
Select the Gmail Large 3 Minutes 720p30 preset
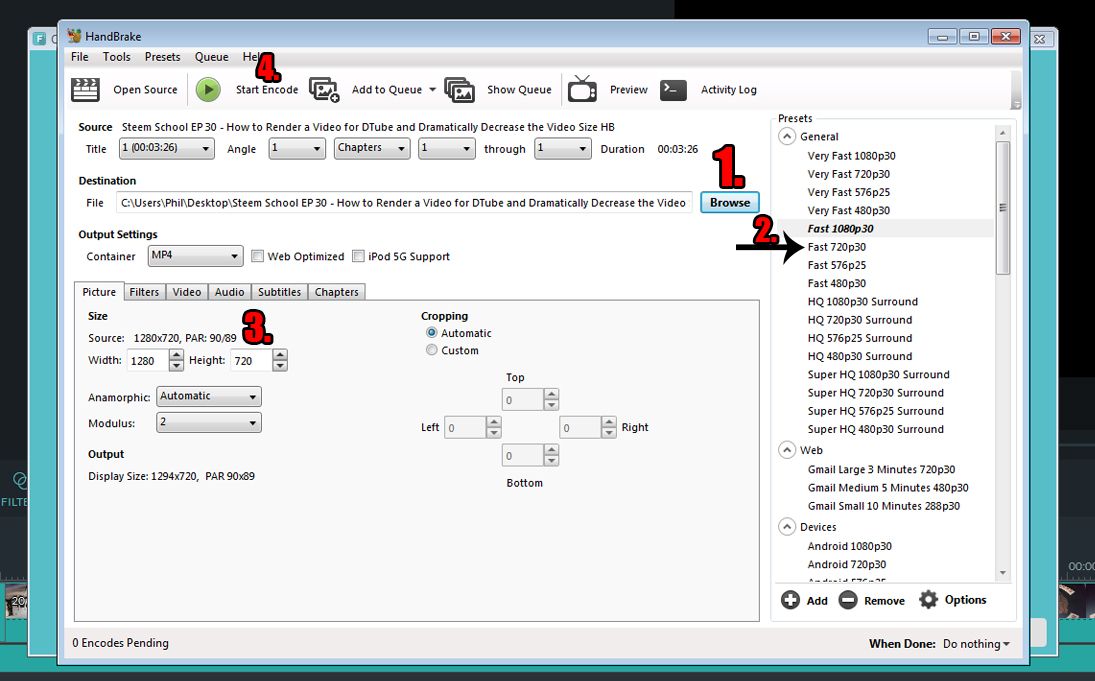(x=881, y=469)
